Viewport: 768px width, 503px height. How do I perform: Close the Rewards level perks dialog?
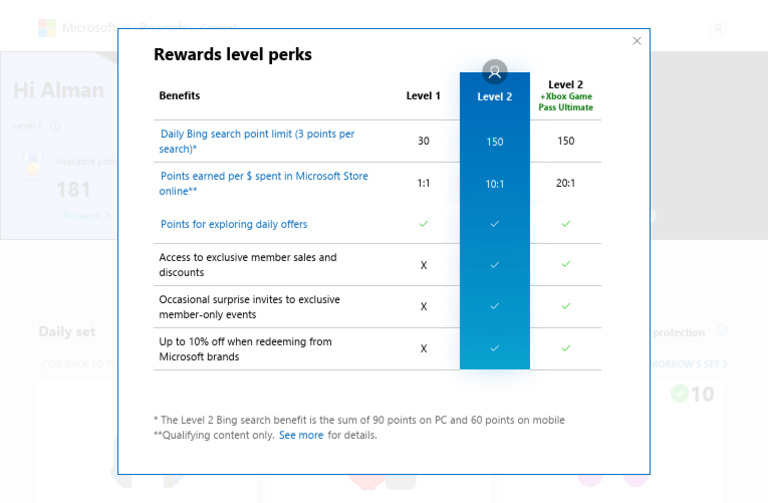click(x=637, y=41)
